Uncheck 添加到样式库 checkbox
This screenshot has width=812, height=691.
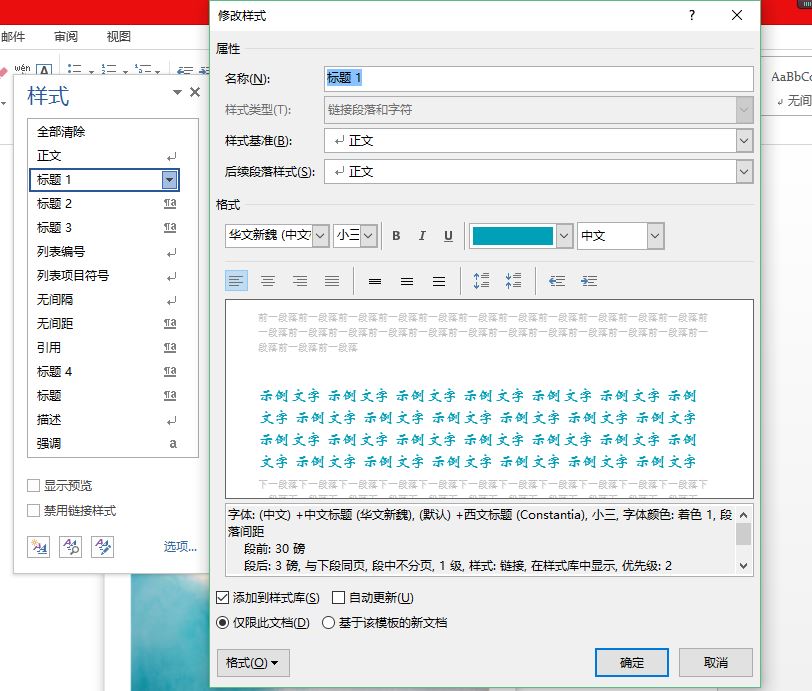coord(223,598)
